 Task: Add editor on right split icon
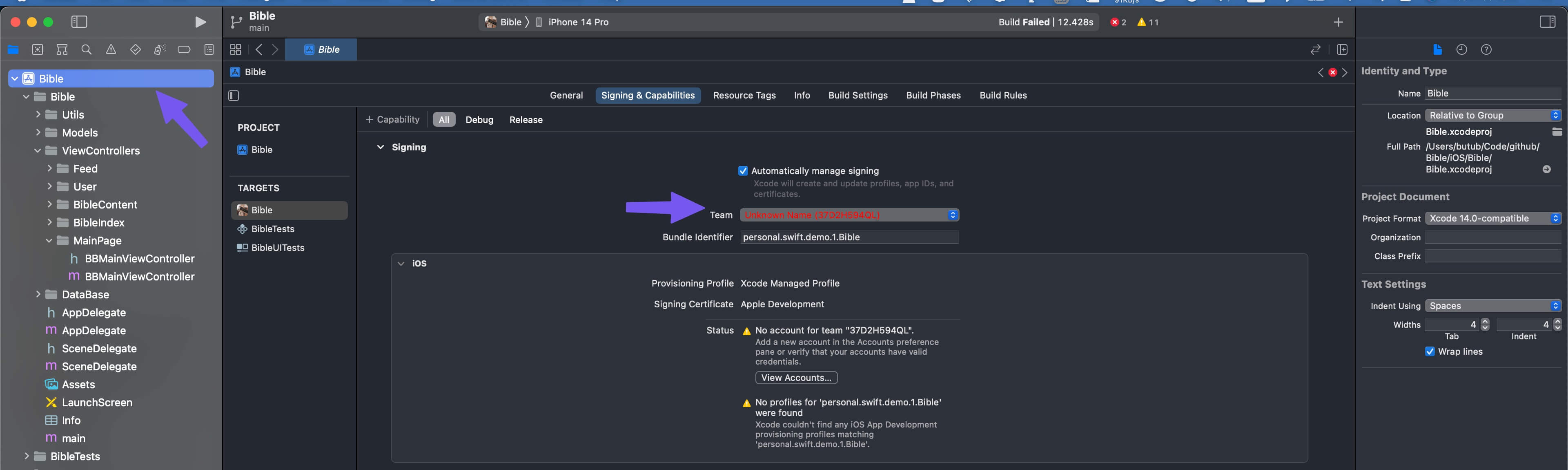1341,49
